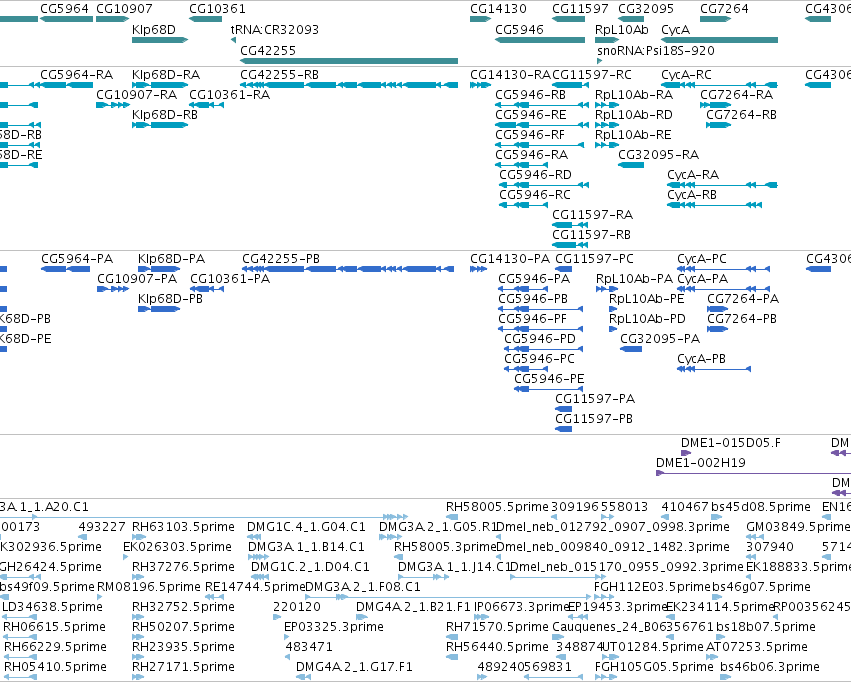This screenshot has width=851, height=682.
Task: Select the CG5946-RD transcript label
Action: point(535,175)
